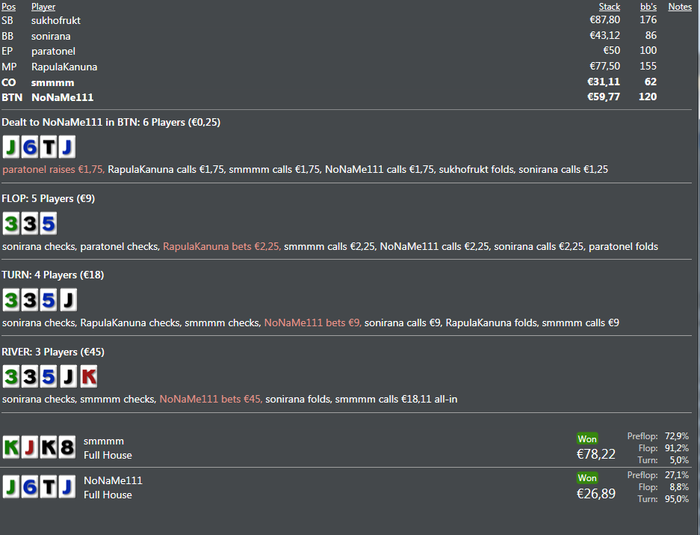The image size is (700, 535).
Task: Click the green 3 card in the Flop row
Action: pos(11,223)
